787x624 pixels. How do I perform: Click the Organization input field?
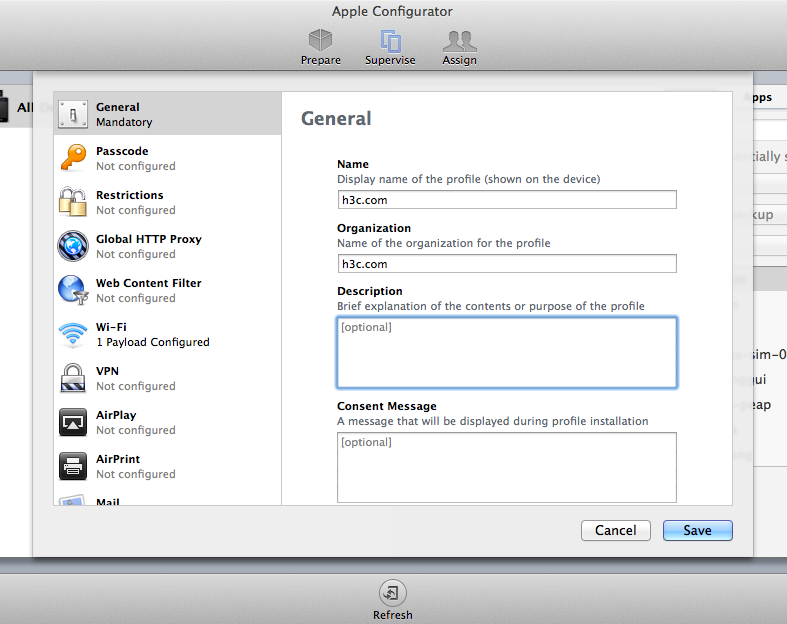click(507, 264)
